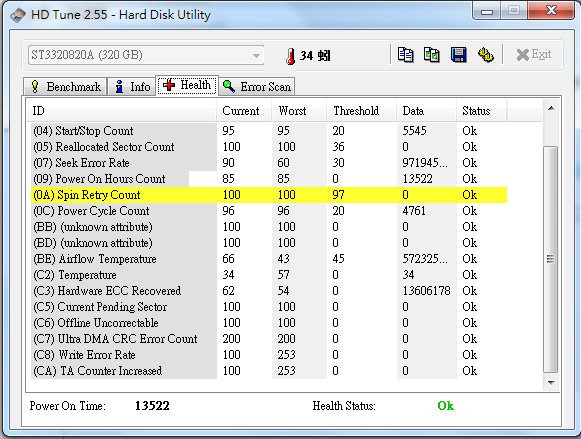Click the data value 4761

414,211
